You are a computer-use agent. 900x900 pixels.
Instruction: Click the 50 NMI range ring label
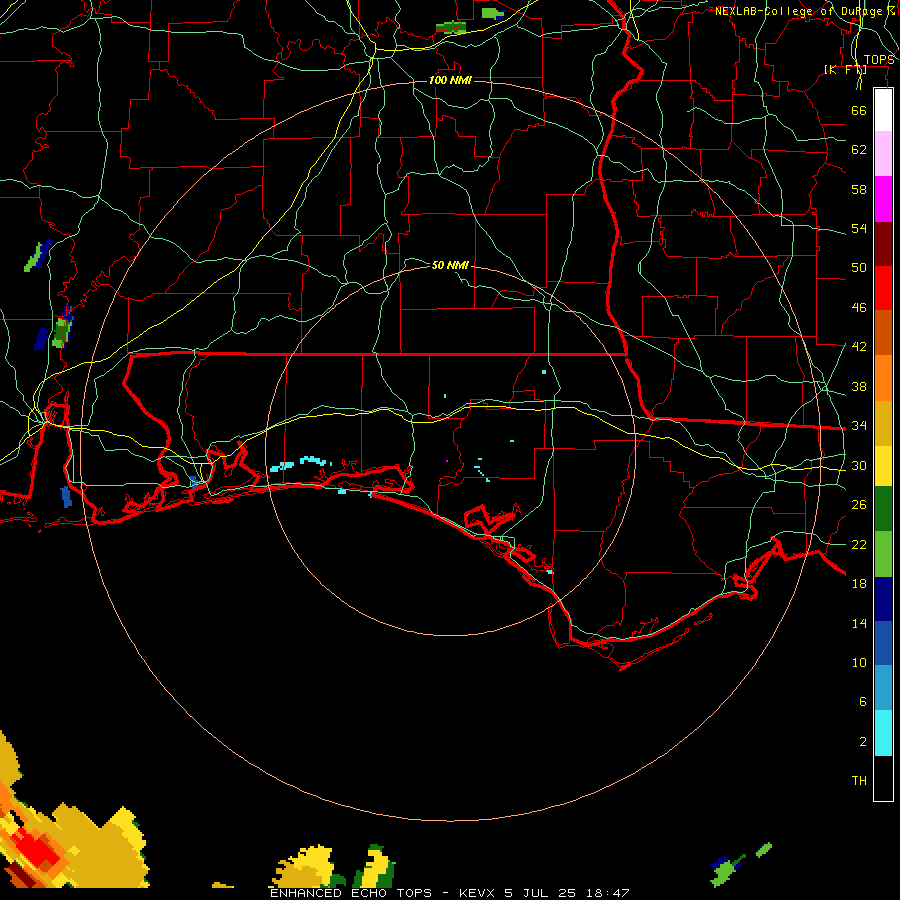(450, 265)
